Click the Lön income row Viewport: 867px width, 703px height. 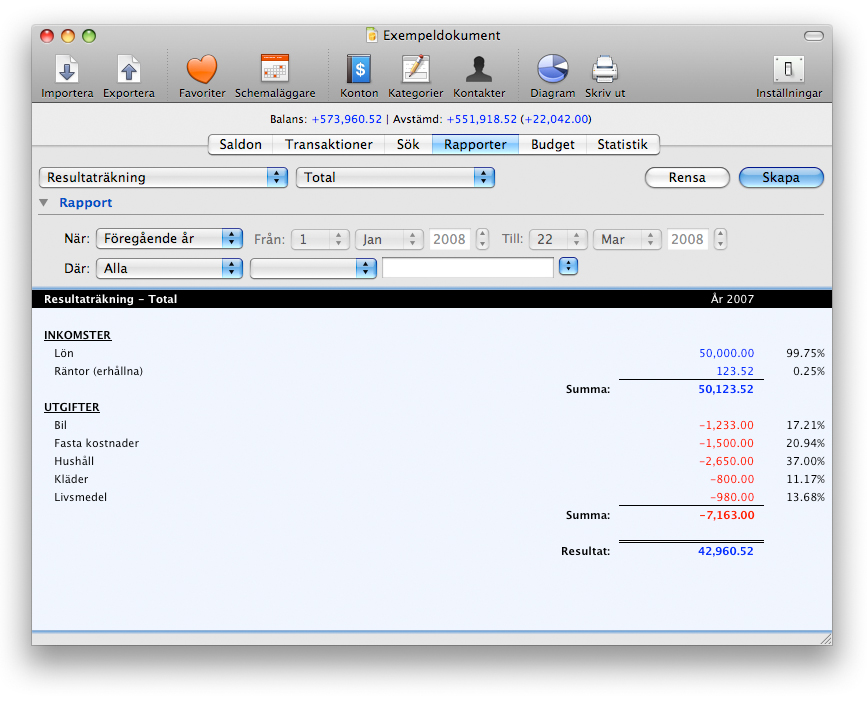[432, 353]
